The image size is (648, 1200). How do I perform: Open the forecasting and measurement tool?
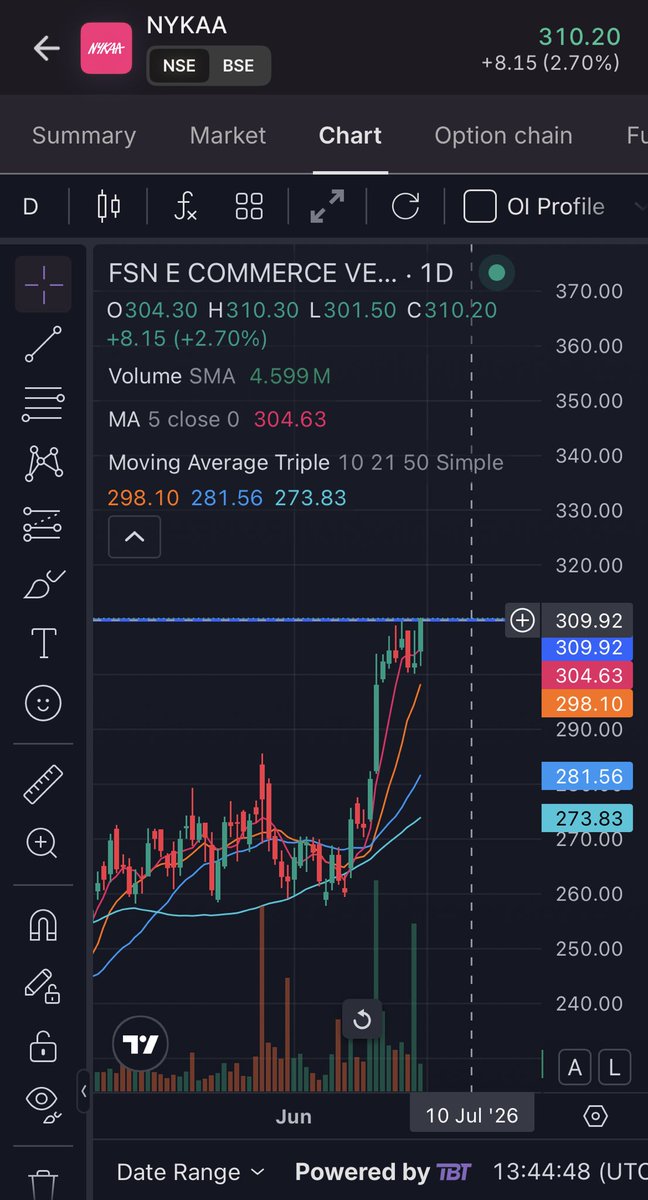(x=43, y=524)
